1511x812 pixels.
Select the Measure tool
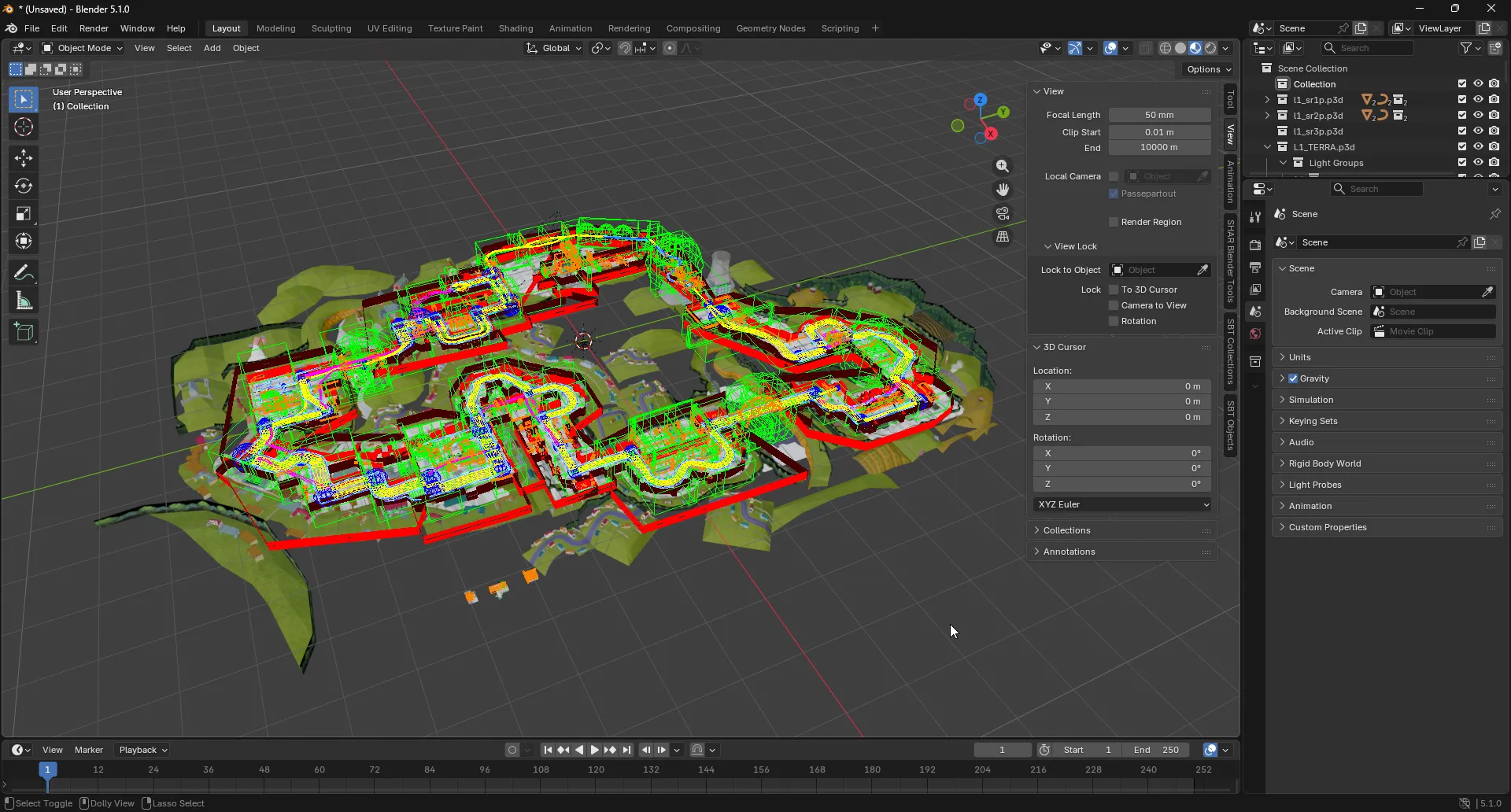tap(24, 301)
